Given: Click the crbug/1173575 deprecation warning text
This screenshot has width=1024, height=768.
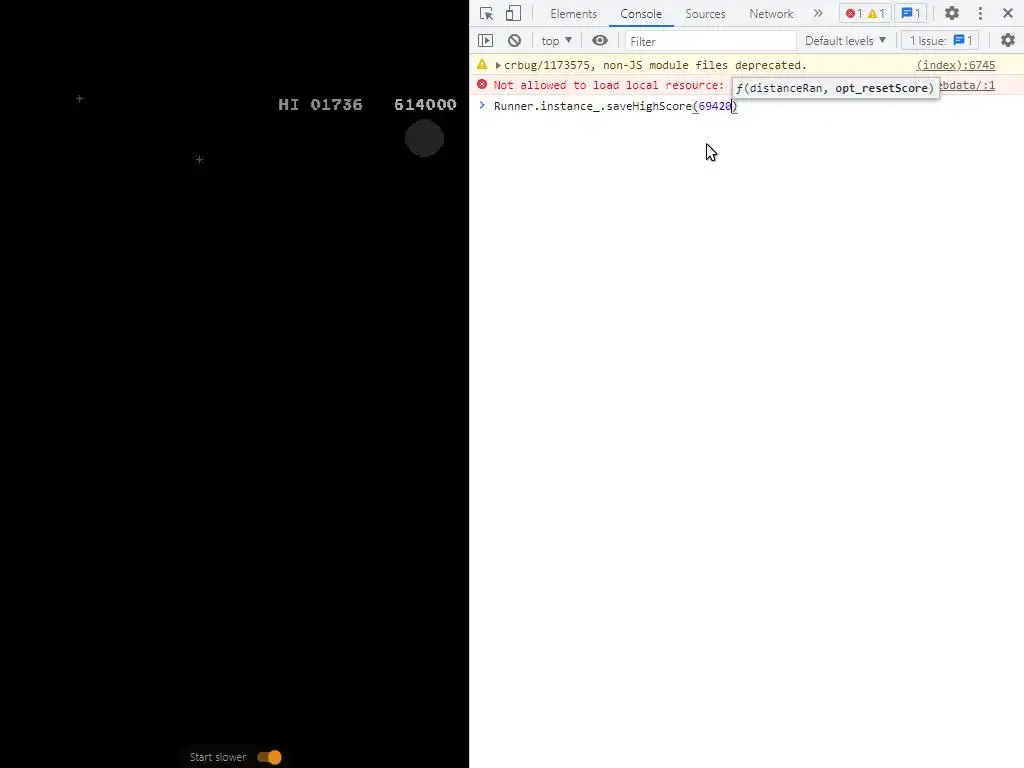Looking at the screenshot, I should (655, 65).
